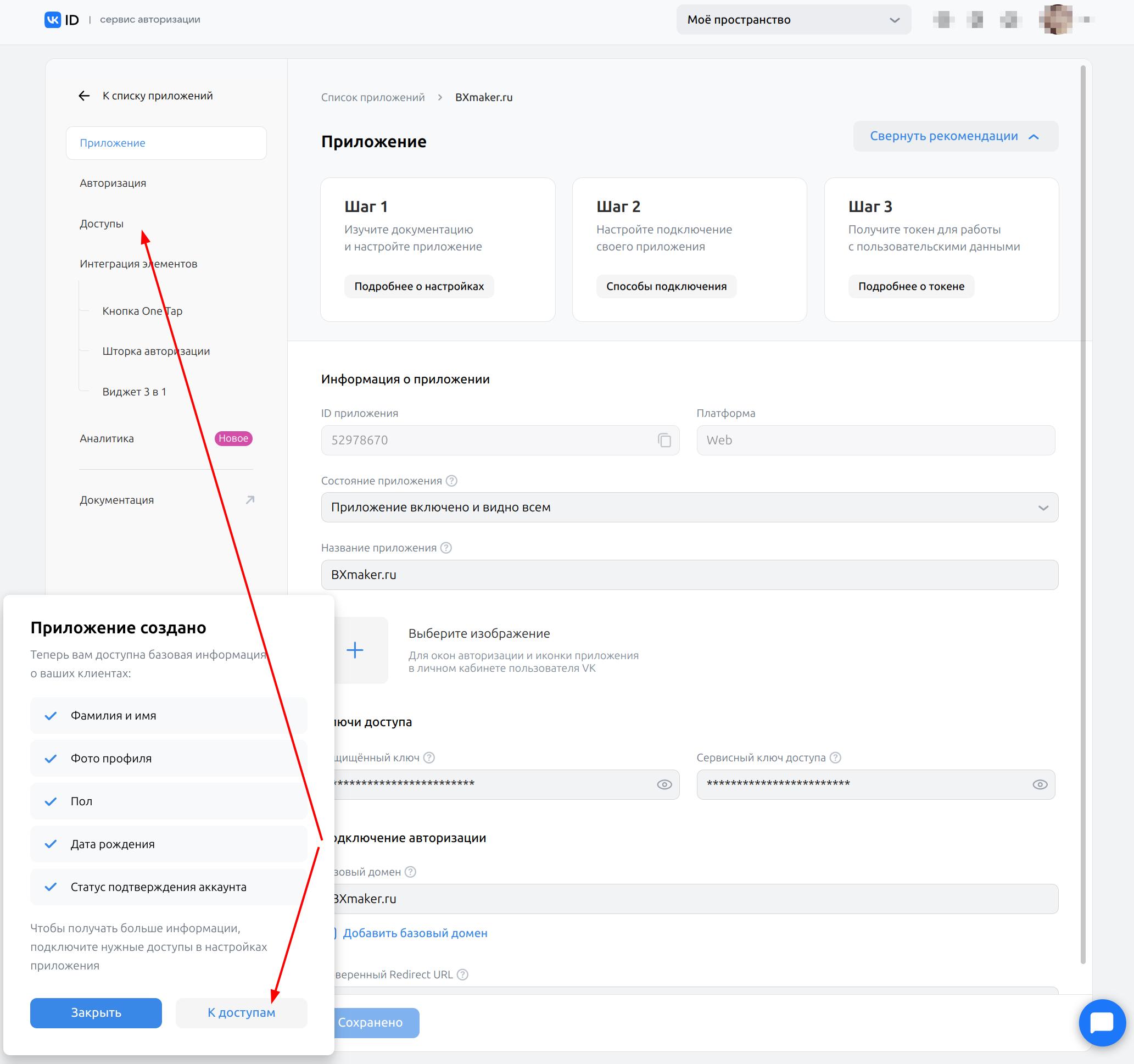Viewport: 1134px width, 1064px height.
Task: Open the application state dropdown
Action: click(x=689, y=507)
